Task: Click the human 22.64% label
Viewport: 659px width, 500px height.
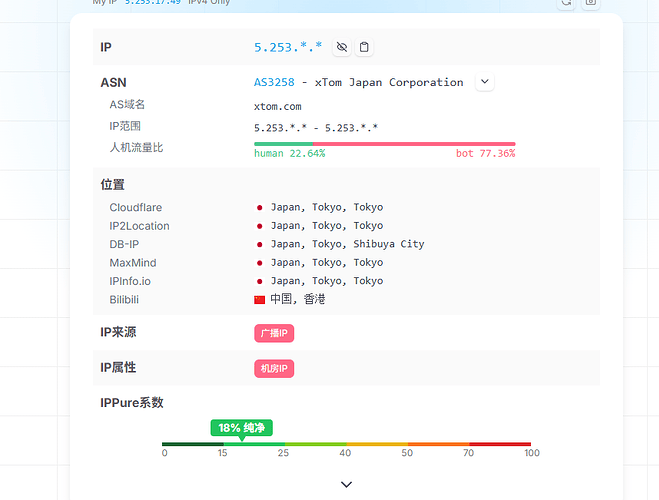Action: (x=290, y=153)
